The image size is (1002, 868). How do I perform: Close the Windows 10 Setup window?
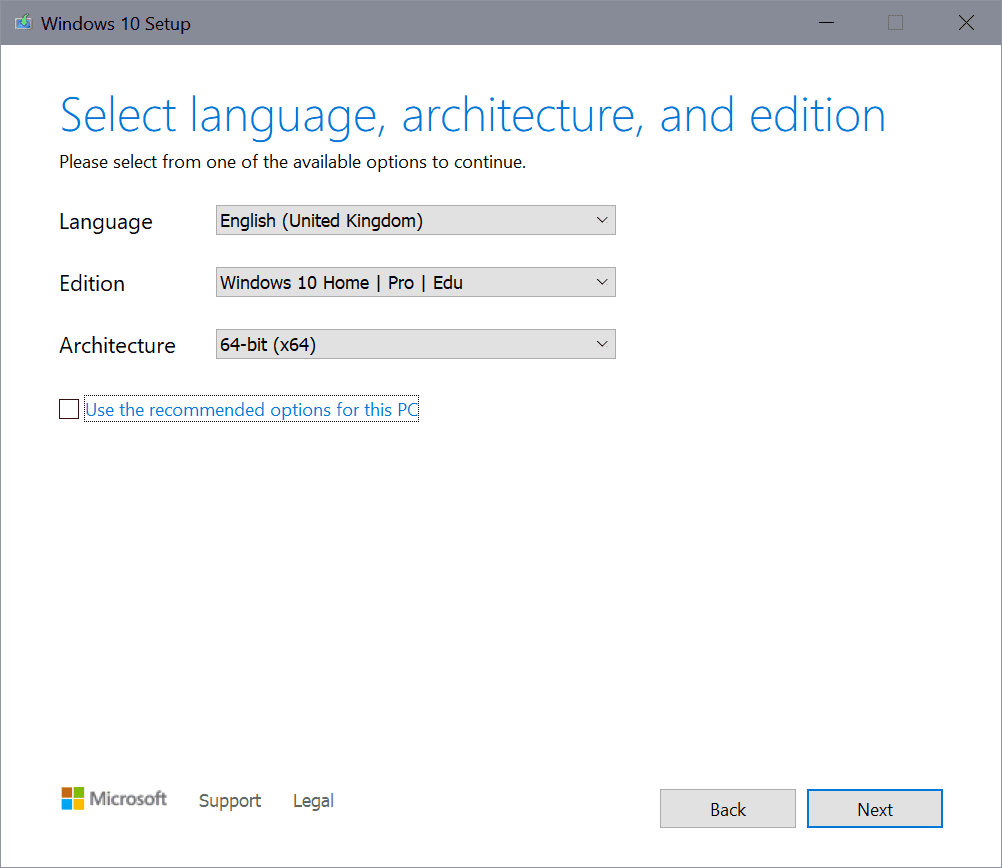pos(966,23)
